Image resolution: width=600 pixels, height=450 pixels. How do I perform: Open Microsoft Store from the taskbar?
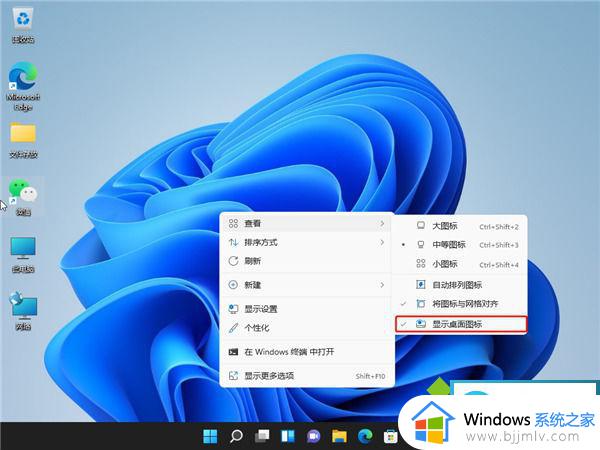click(x=391, y=436)
